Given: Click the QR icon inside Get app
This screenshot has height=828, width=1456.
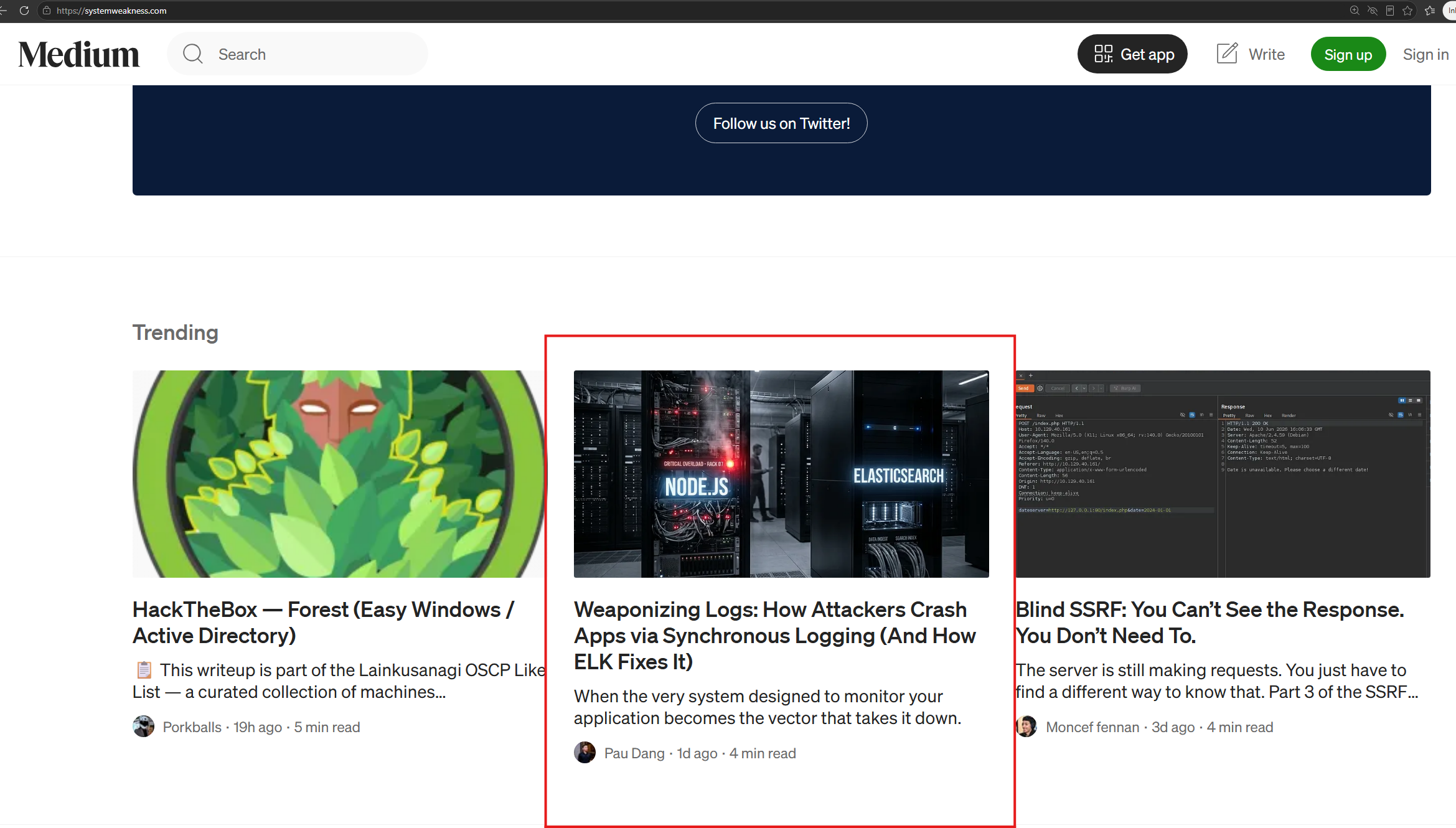Looking at the screenshot, I should tap(1103, 54).
